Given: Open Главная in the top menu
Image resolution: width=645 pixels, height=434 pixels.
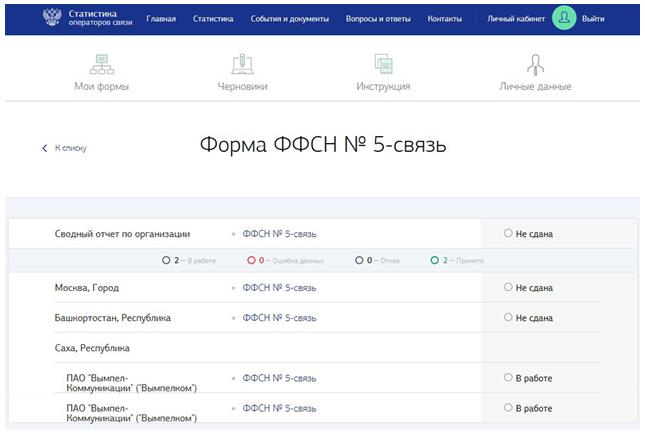Looking at the screenshot, I should tap(160, 19).
